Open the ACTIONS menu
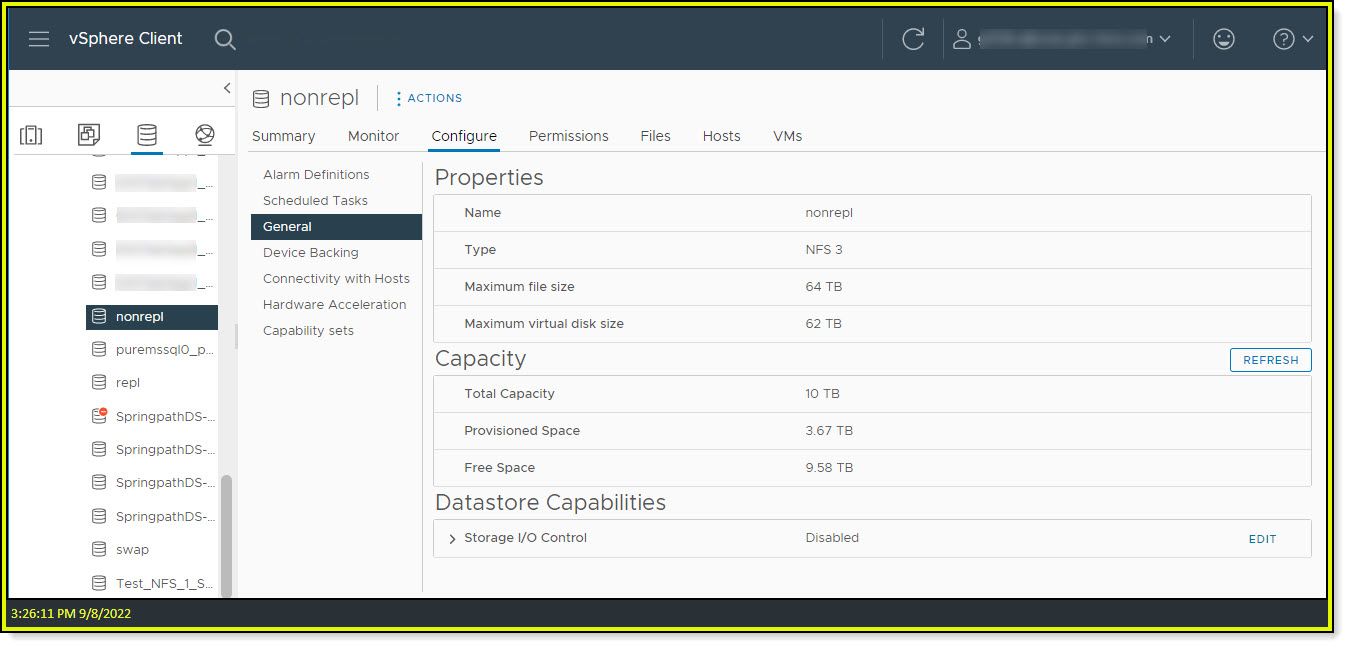Viewport: 1349px width, 648px height. 429,98
